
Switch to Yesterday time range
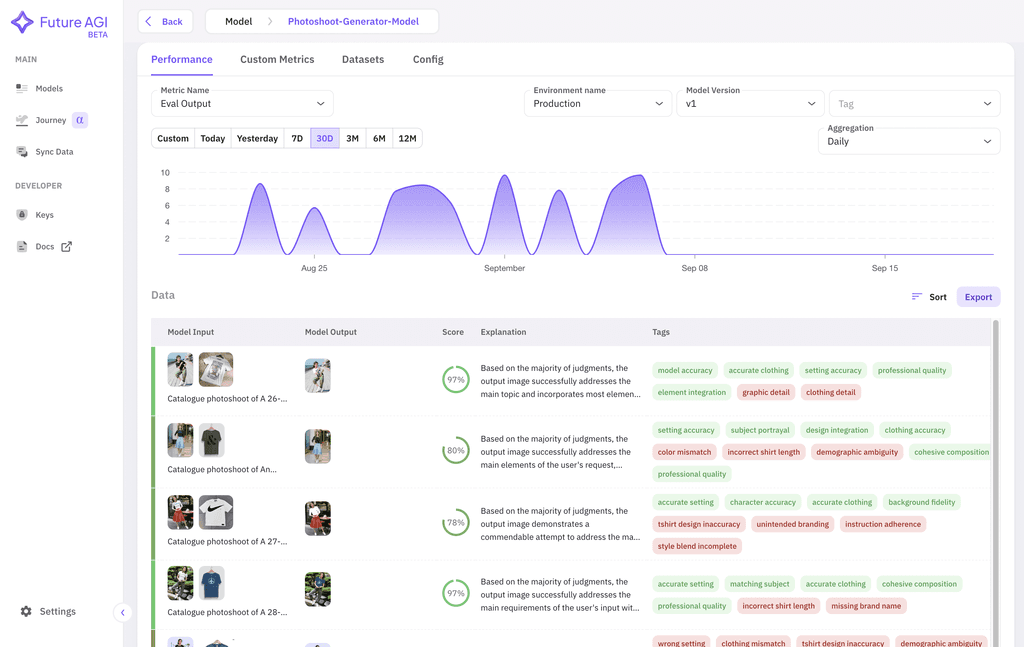click(257, 138)
